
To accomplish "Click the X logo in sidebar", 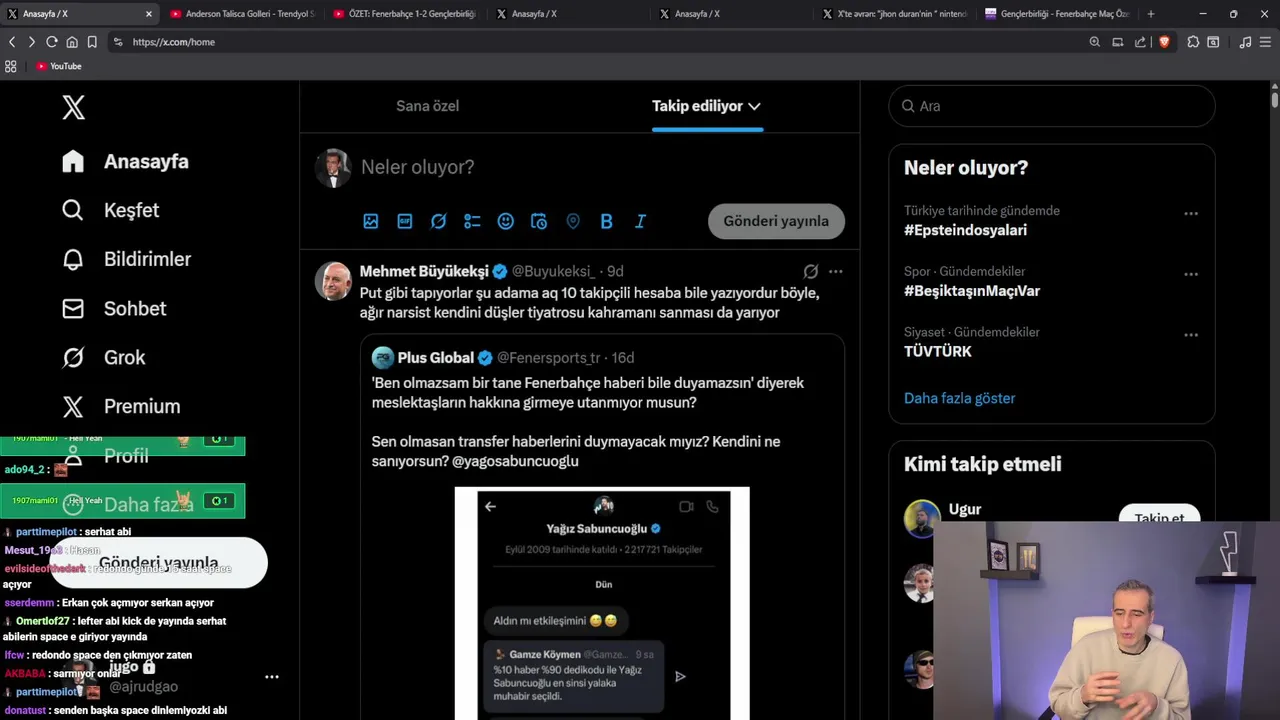I will [x=73, y=107].
